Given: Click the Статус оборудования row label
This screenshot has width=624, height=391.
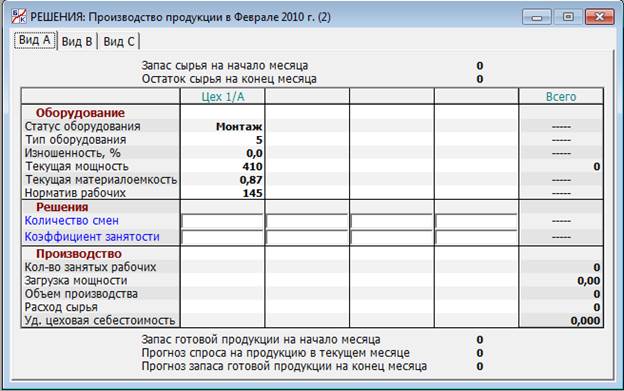Looking at the screenshot, I should [82, 126].
